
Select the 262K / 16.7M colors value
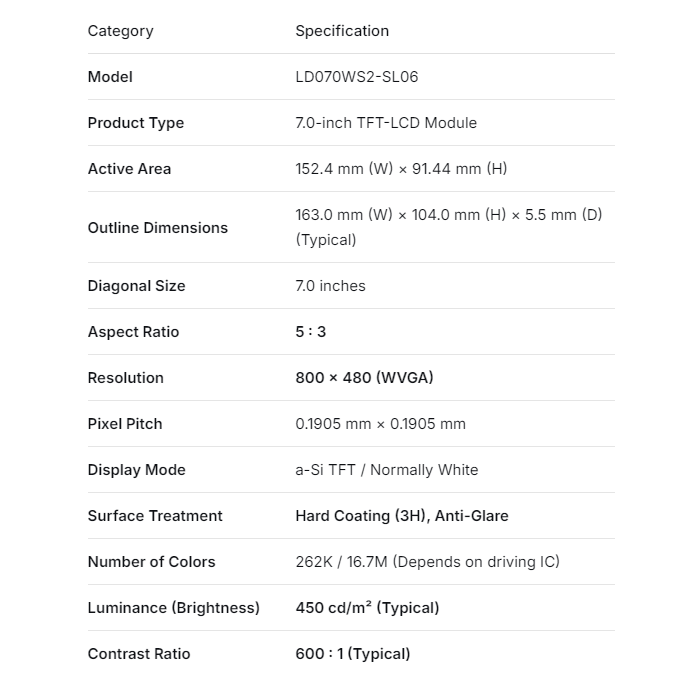pos(427,562)
